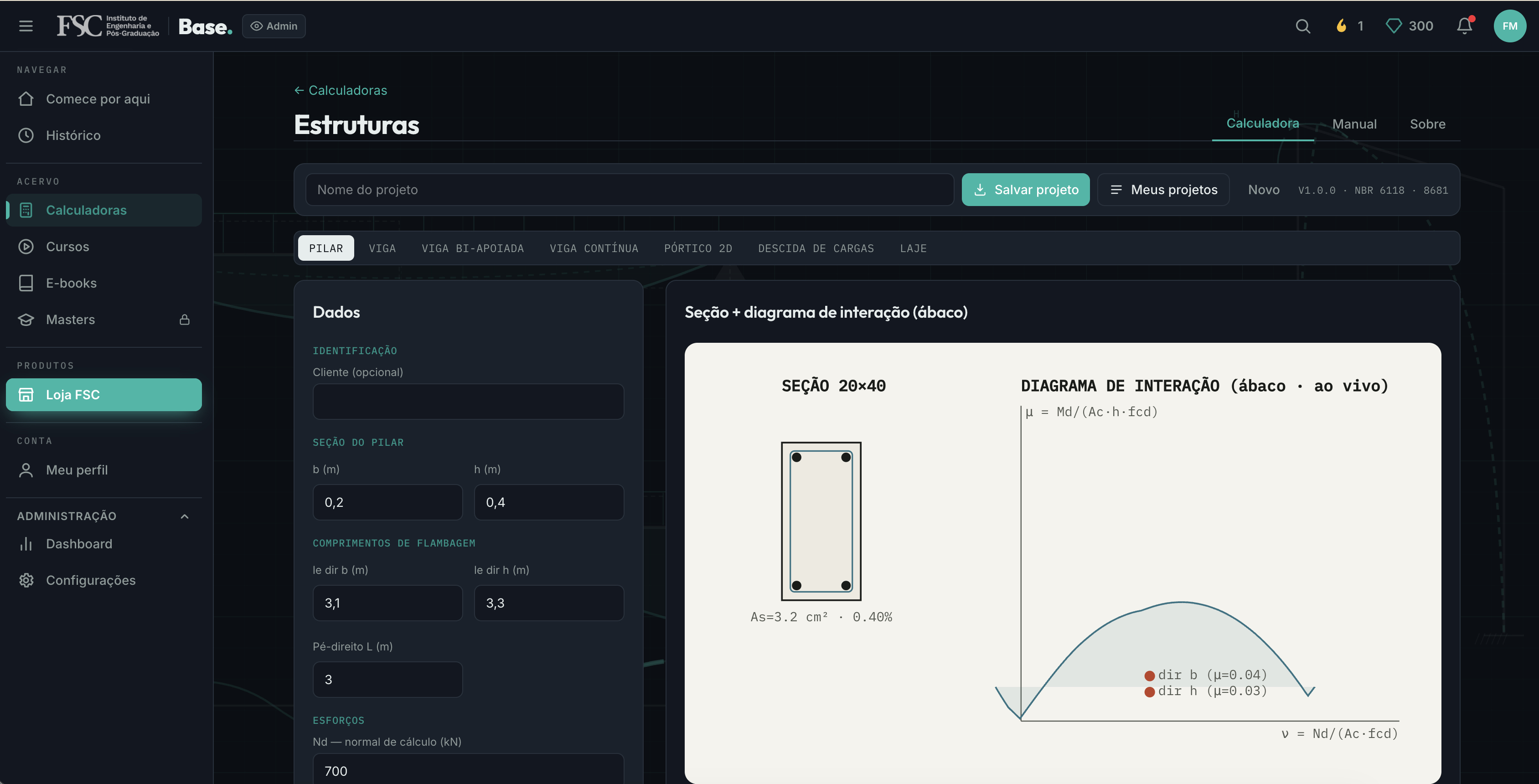1539x784 pixels.
Task: Click the bar chart icon beside Dashboard
Action: tap(26, 544)
